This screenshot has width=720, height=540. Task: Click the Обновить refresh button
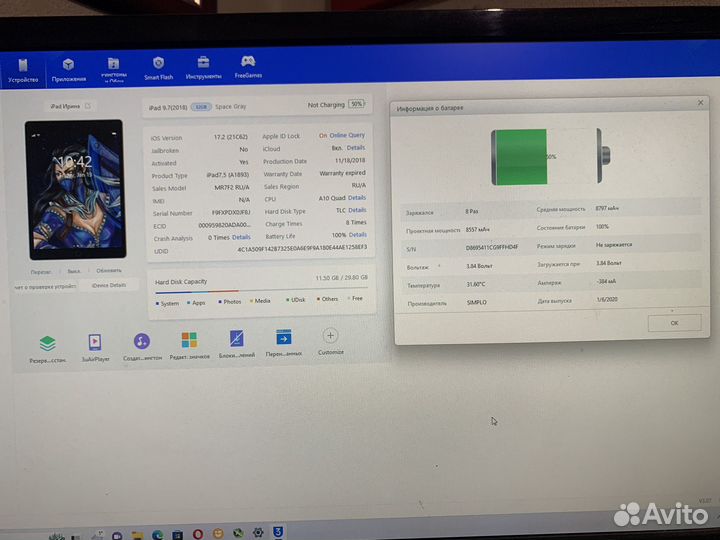coord(109,270)
